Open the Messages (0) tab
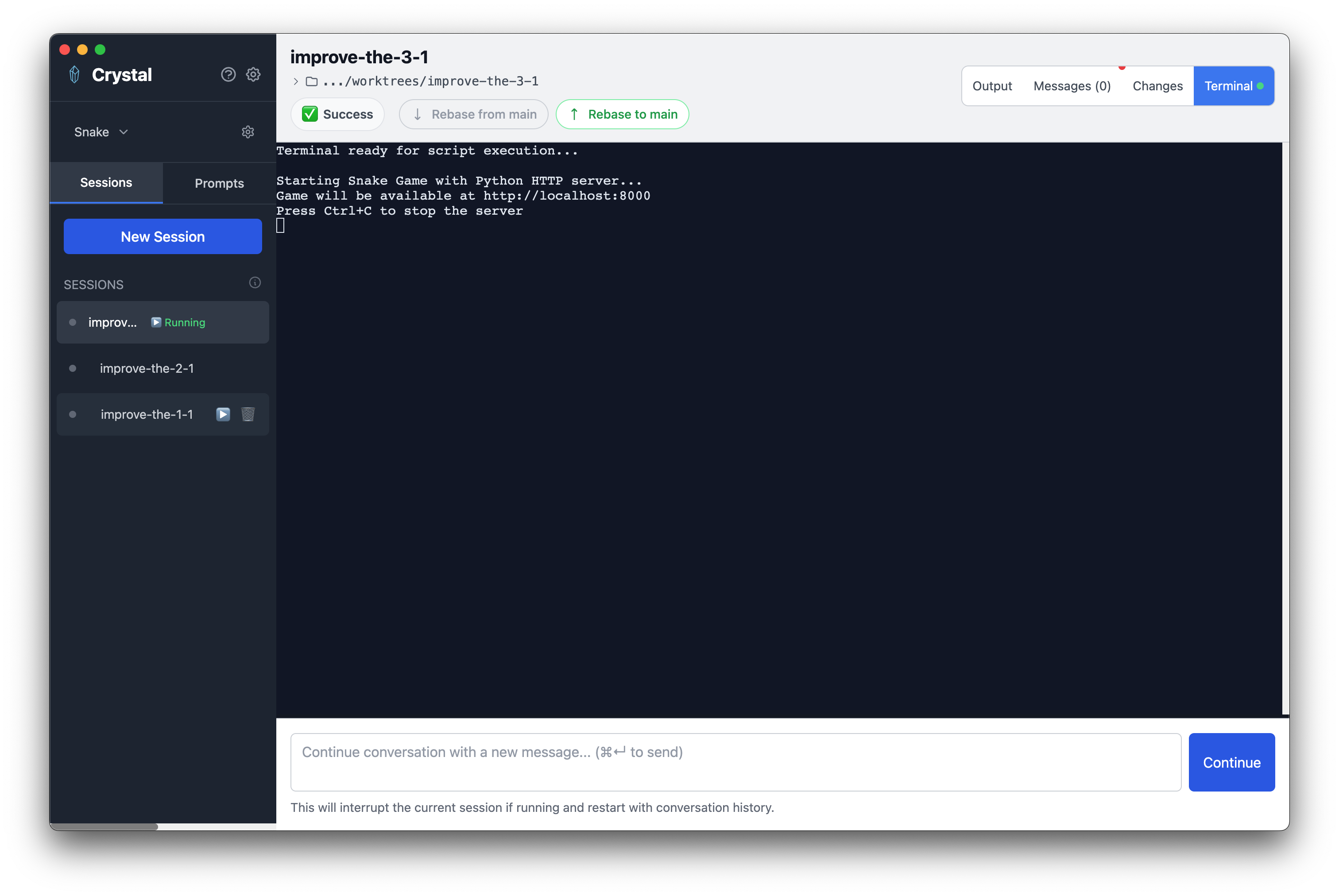Screen dimensions: 1339x896 [x=1072, y=86]
